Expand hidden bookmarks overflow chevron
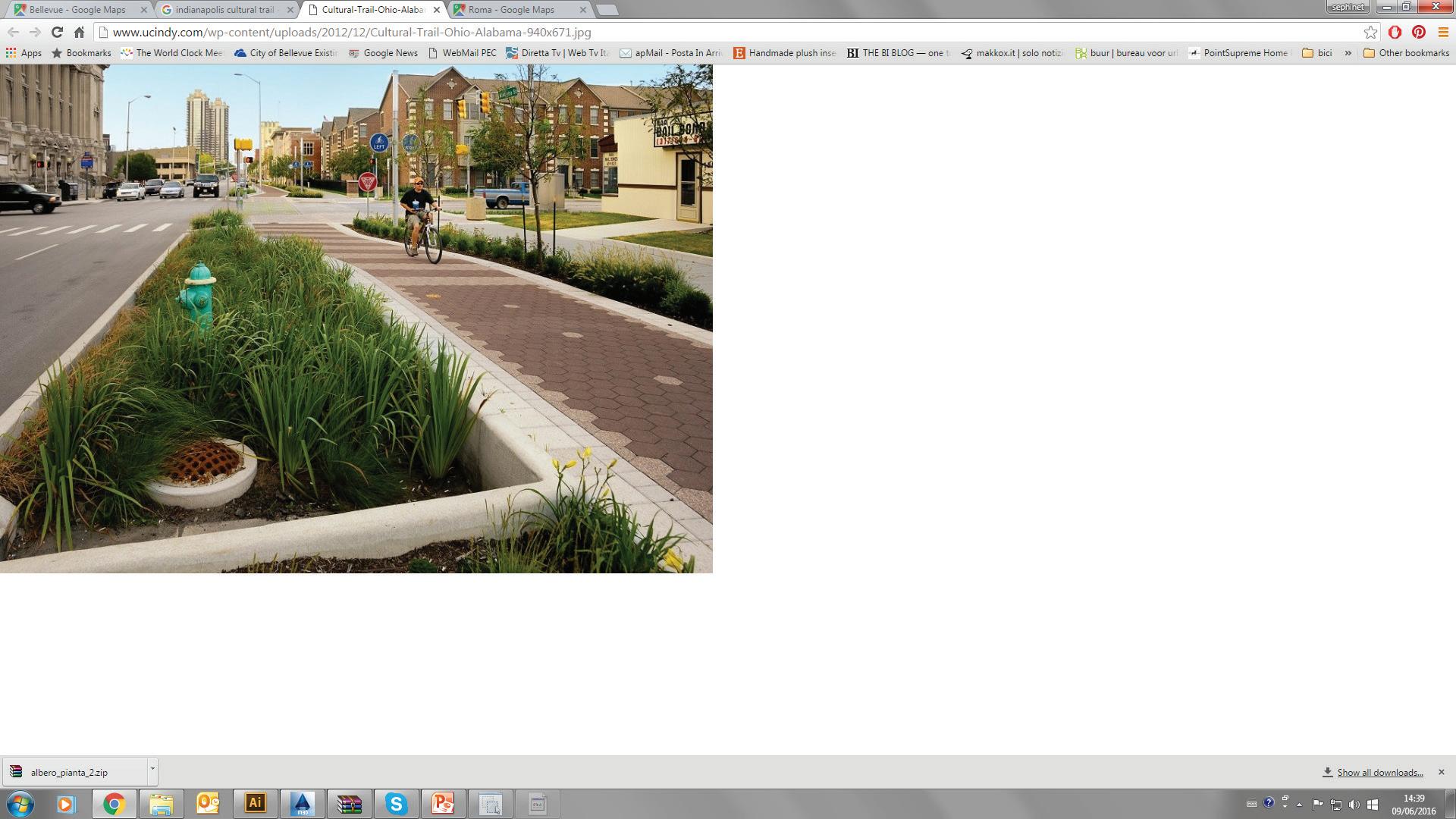Screen dimensions: 1456x819 pyautogui.click(x=1348, y=53)
